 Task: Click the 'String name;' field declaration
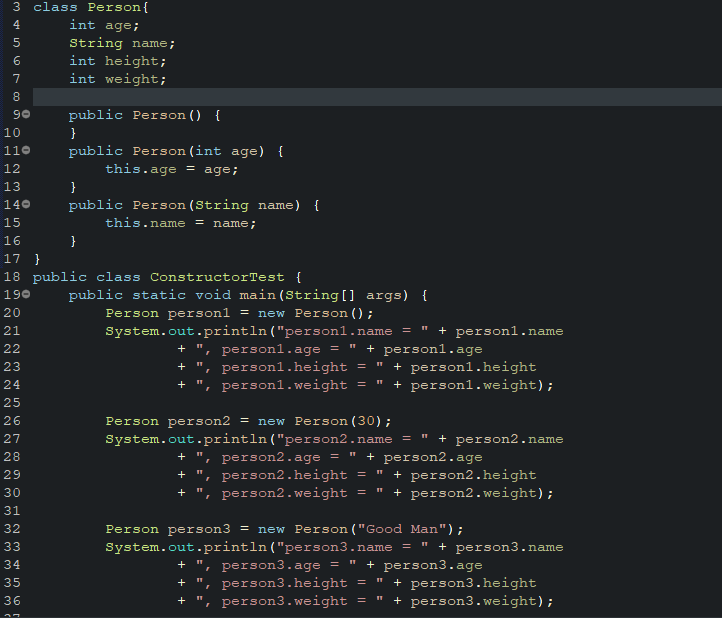coord(122,43)
